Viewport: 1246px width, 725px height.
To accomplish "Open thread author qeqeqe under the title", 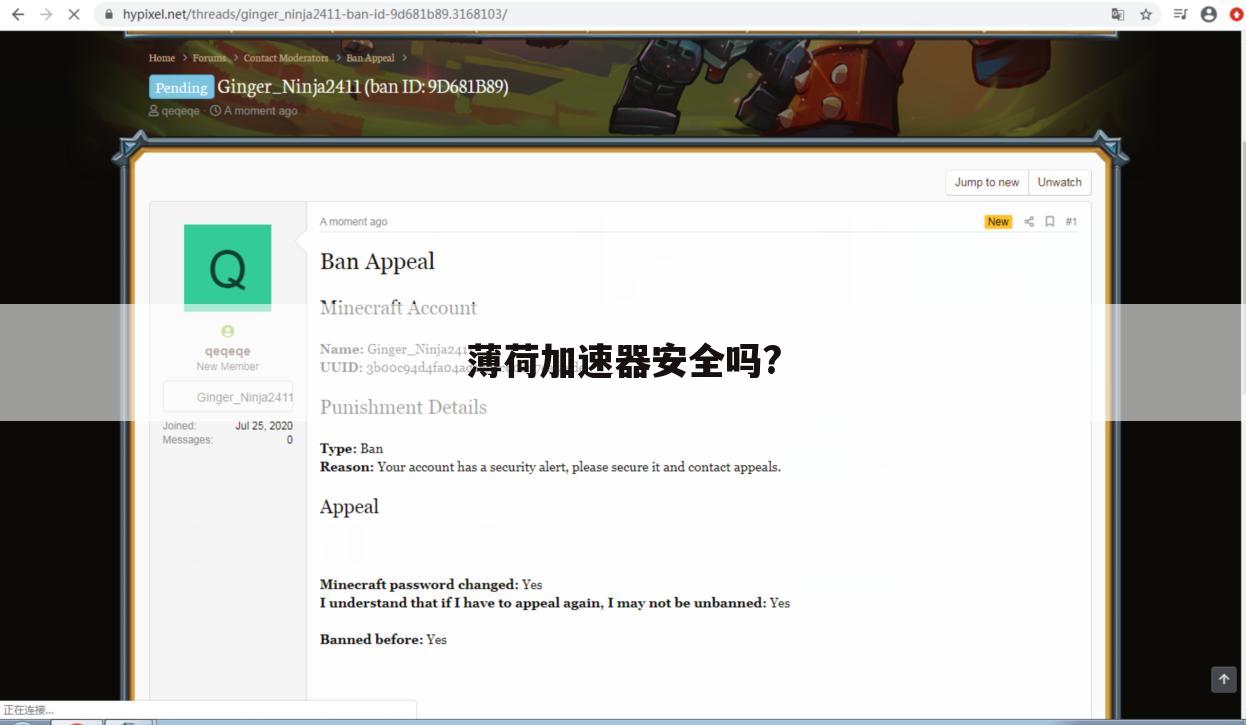I will click(x=180, y=111).
